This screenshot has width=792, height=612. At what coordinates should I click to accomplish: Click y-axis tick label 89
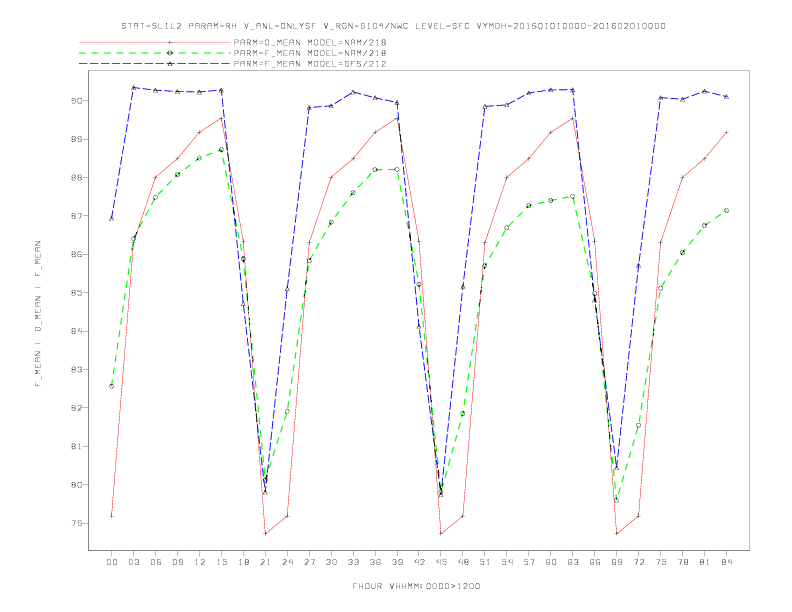(x=77, y=139)
